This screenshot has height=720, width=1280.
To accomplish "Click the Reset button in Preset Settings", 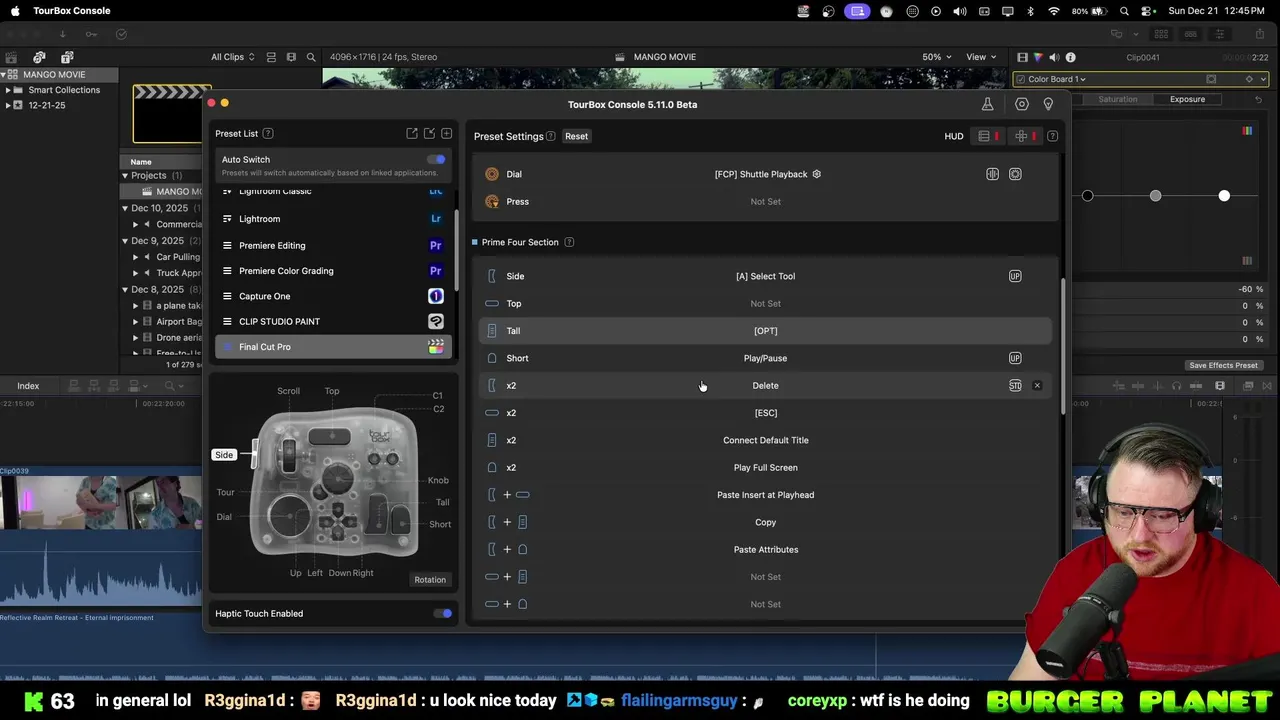I will (576, 136).
